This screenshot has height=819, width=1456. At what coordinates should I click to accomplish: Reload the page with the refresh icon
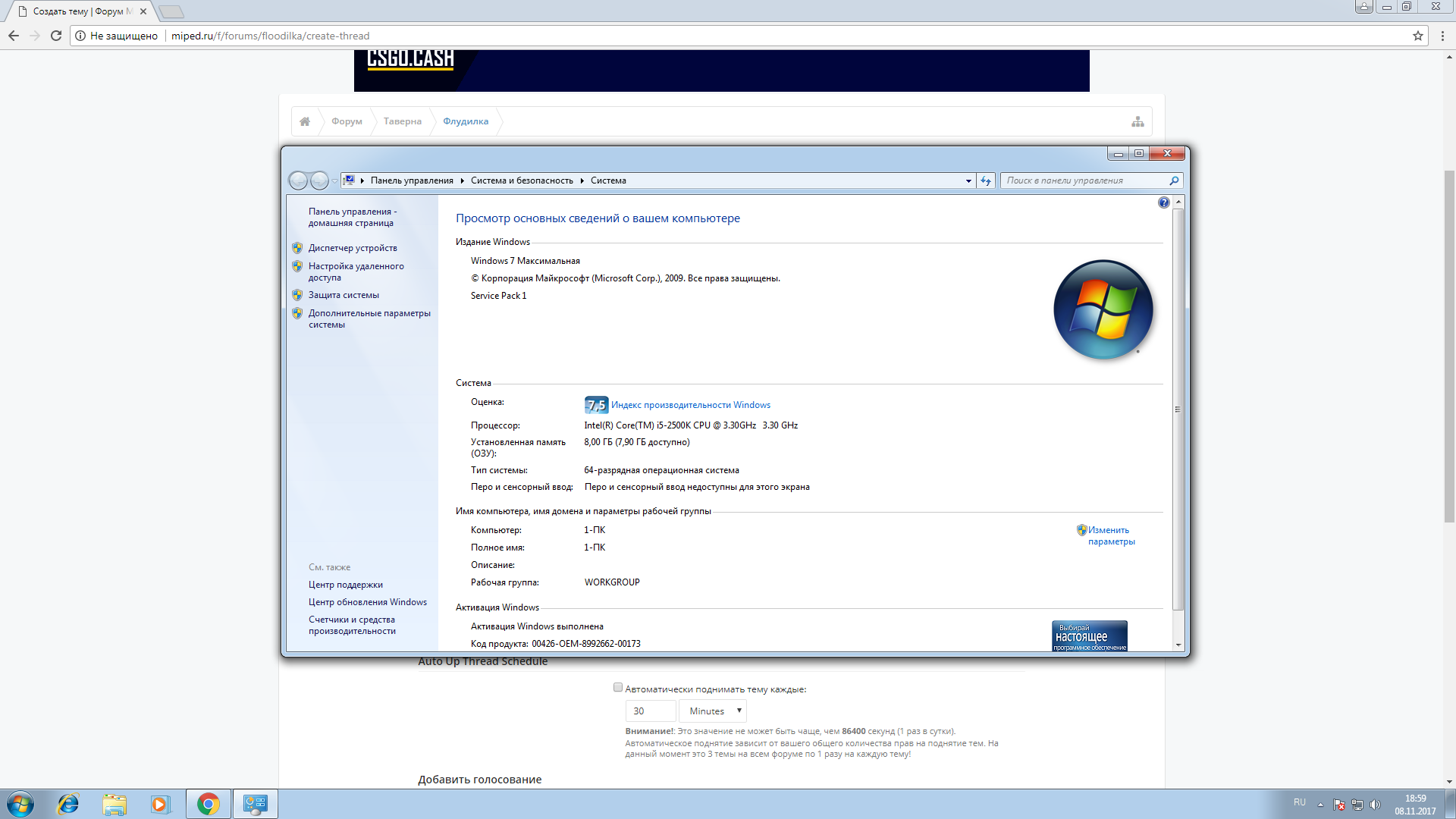(x=56, y=36)
